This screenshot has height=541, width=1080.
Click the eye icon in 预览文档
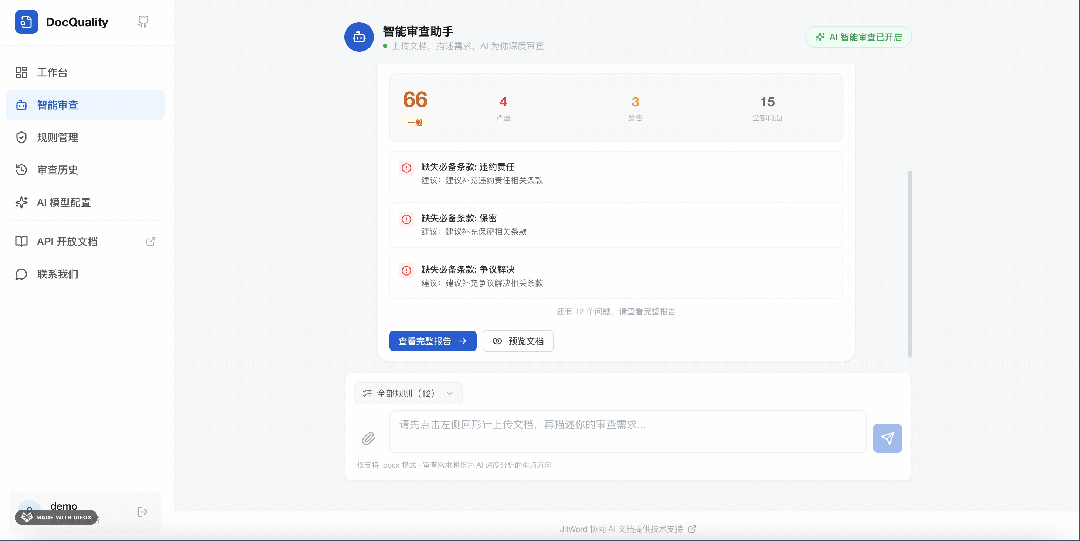497,341
